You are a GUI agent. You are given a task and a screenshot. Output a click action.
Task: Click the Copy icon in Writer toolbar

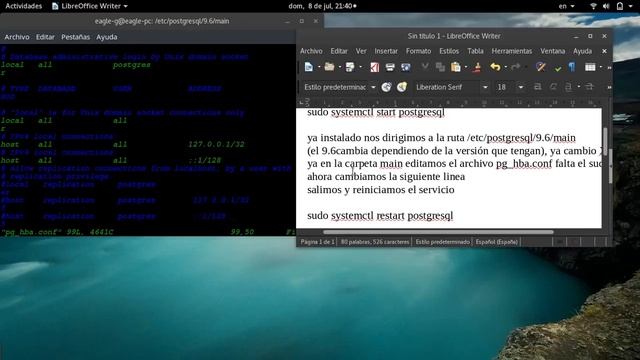440,67
